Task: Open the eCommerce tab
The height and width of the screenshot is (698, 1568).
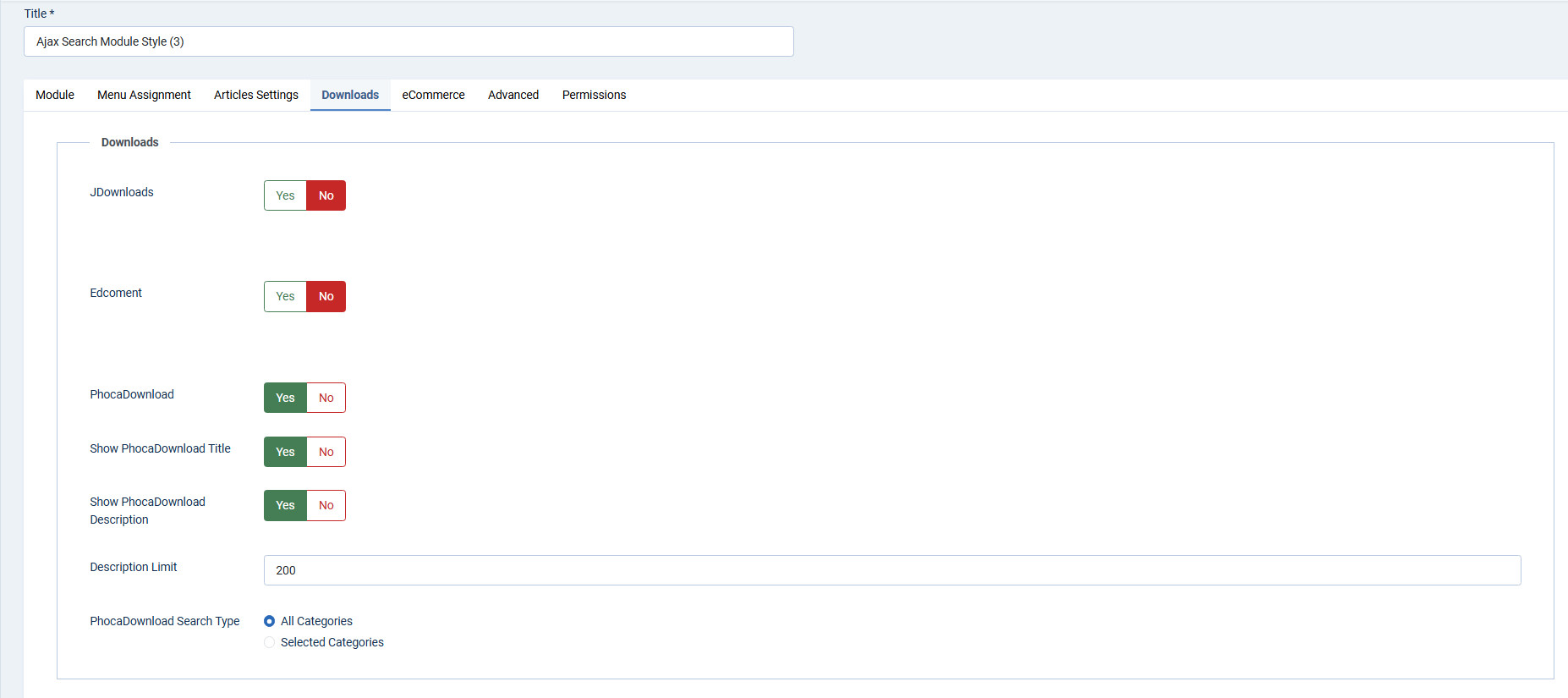Action: (x=433, y=95)
